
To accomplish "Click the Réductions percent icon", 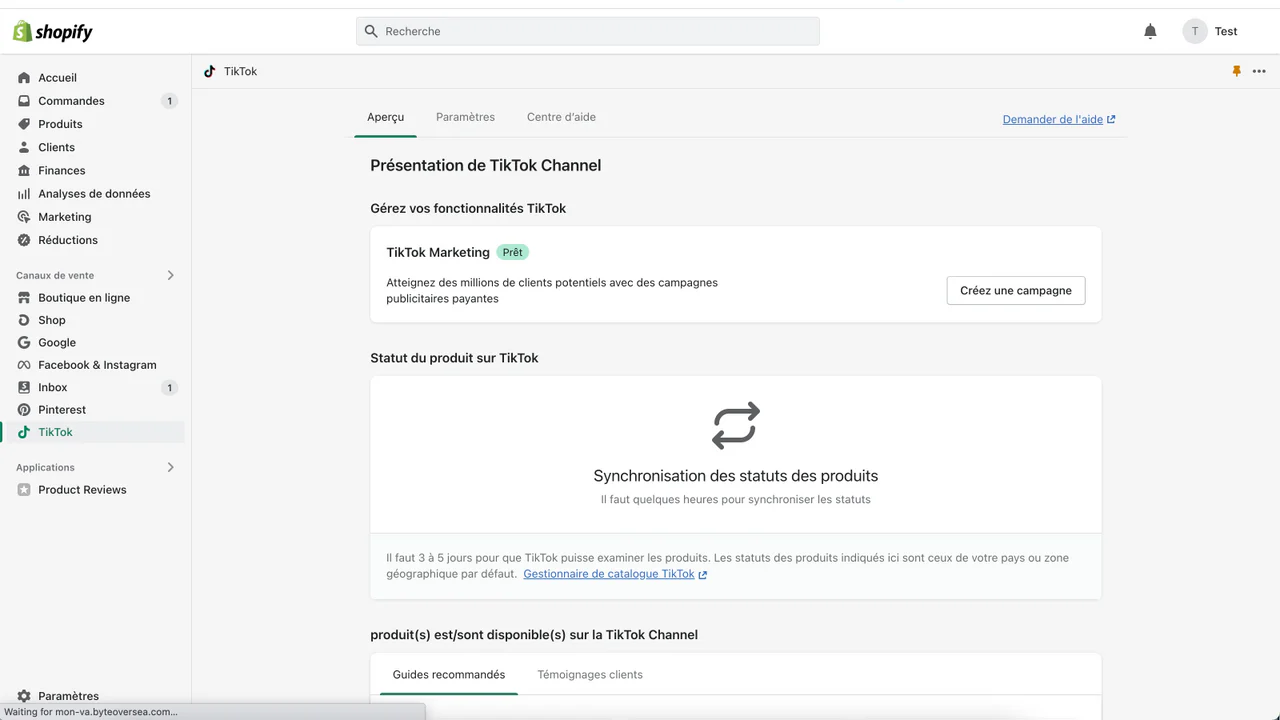I will [24, 240].
